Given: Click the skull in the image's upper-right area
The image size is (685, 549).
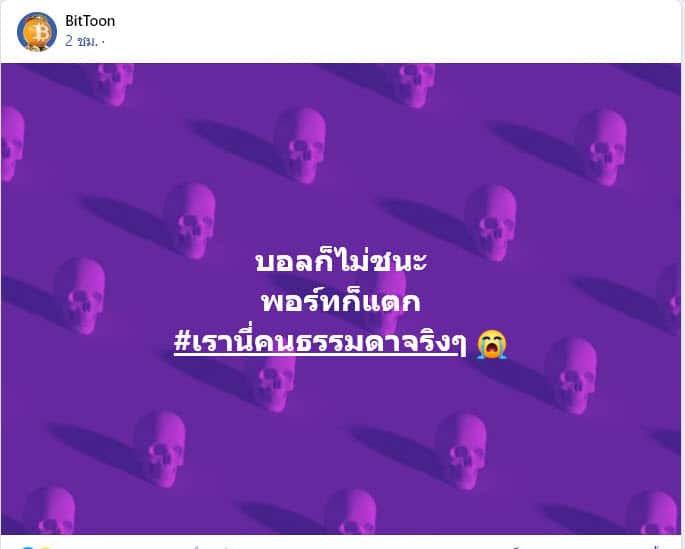Looking at the screenshot, I should tap(601, 147).
